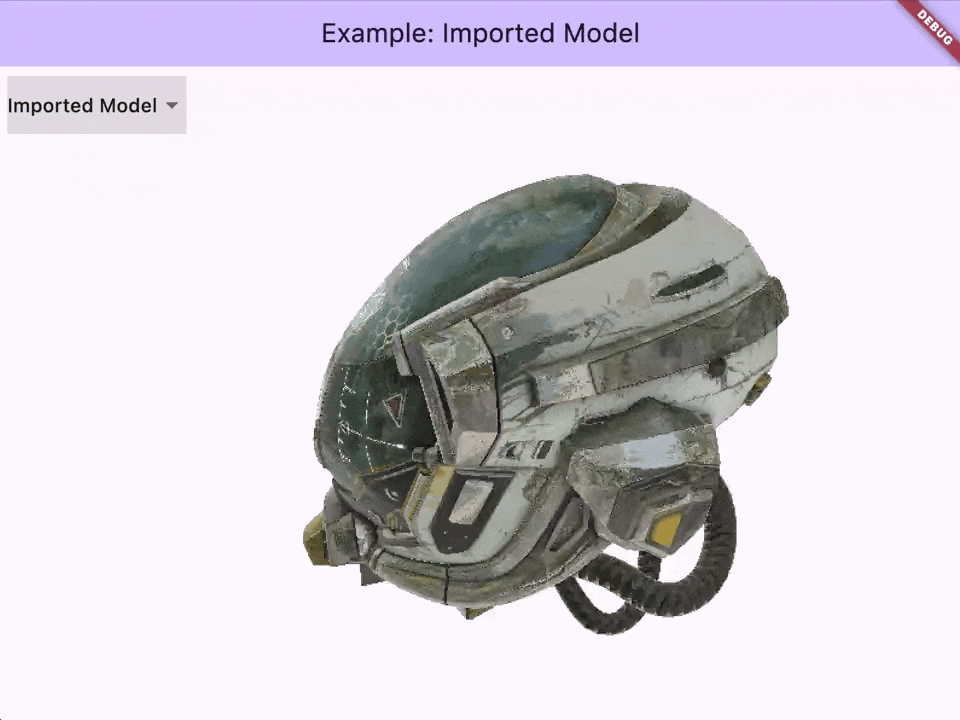960x720 pixels.
Task: Click the DEBUG banner ribbon
Action: pos(934,26)
